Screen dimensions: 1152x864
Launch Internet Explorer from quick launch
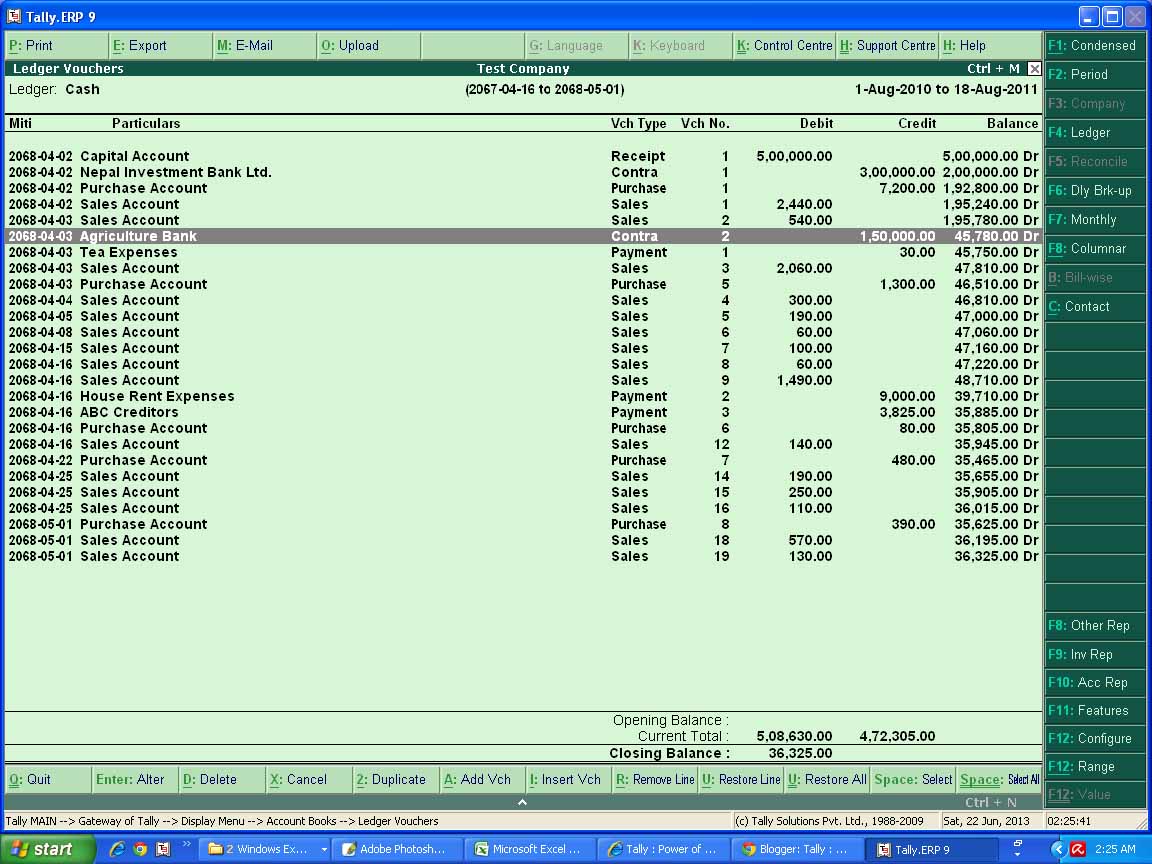click(117, 849)
